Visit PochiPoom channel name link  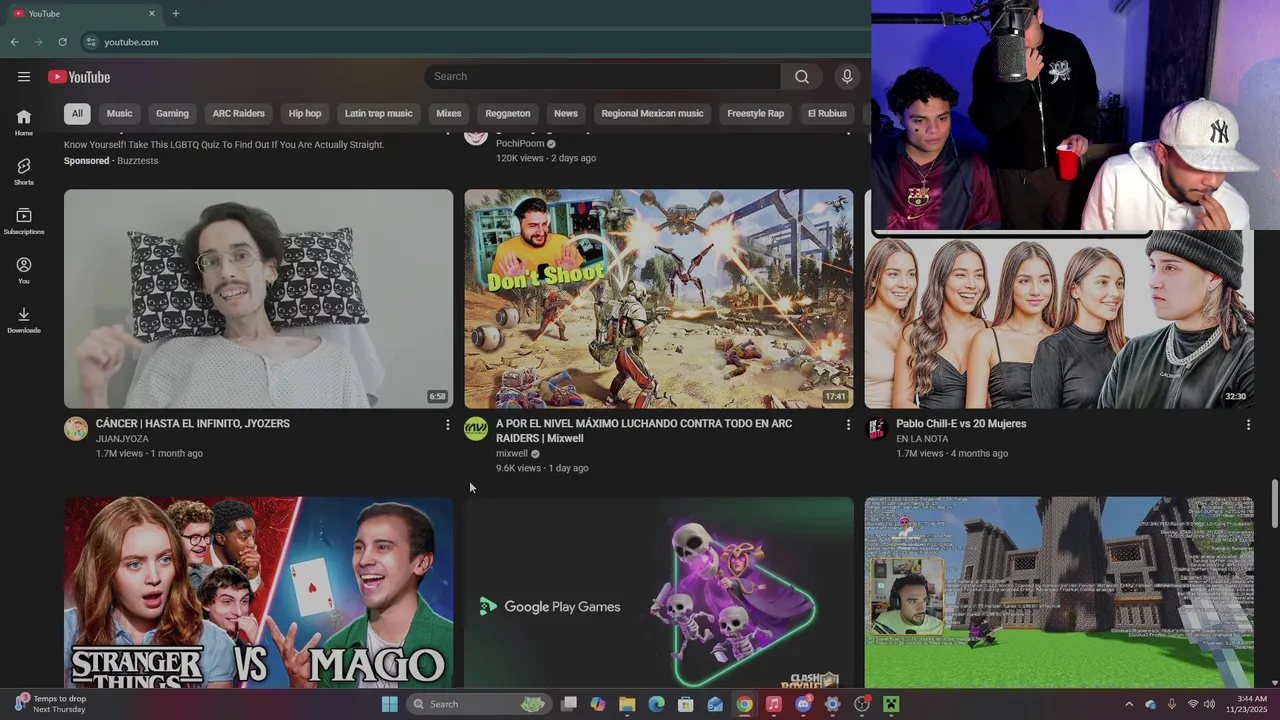(520, 144)
